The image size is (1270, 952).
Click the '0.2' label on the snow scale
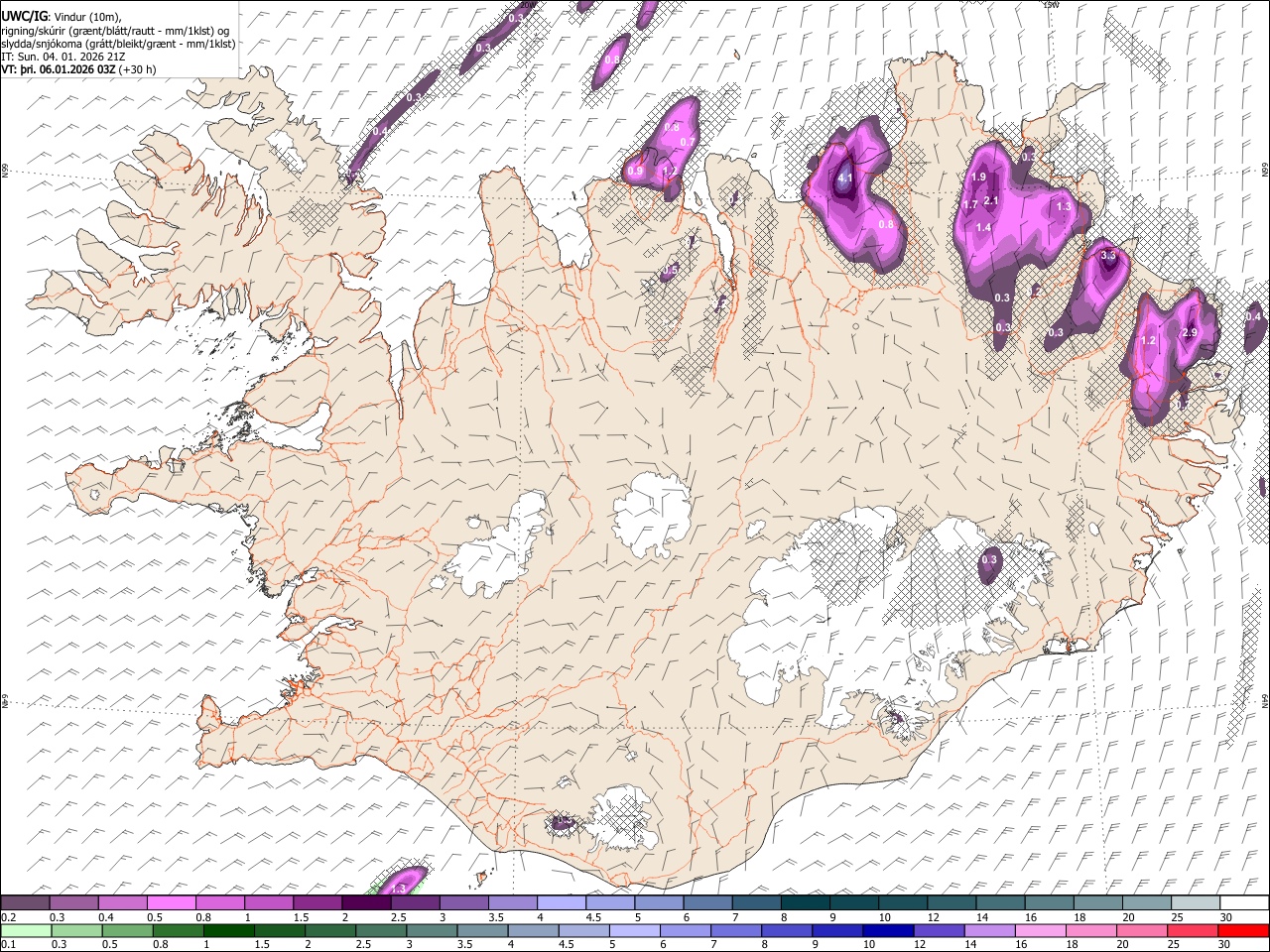(x=8, y=917)
